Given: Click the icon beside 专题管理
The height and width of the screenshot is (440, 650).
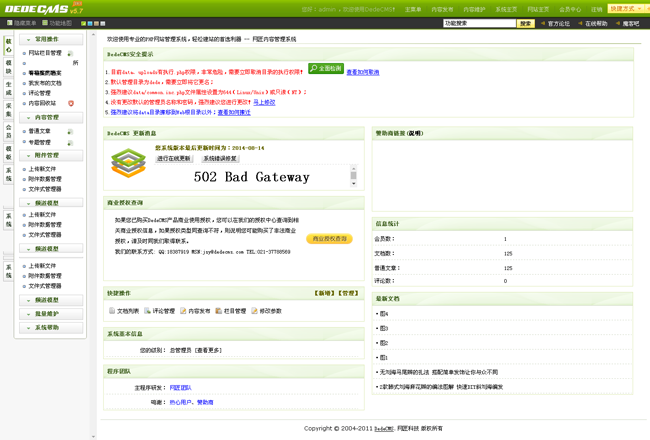Looking at the screenshot, I should point(70,143).
